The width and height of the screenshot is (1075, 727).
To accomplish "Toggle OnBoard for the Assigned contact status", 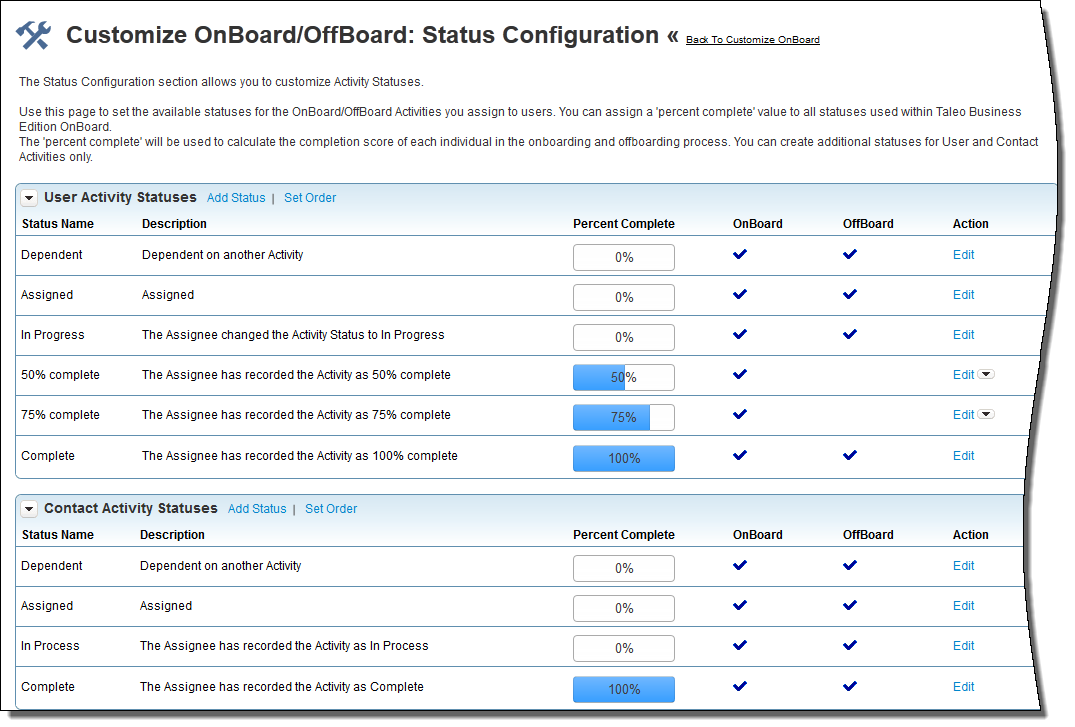I will click(740, 605).
